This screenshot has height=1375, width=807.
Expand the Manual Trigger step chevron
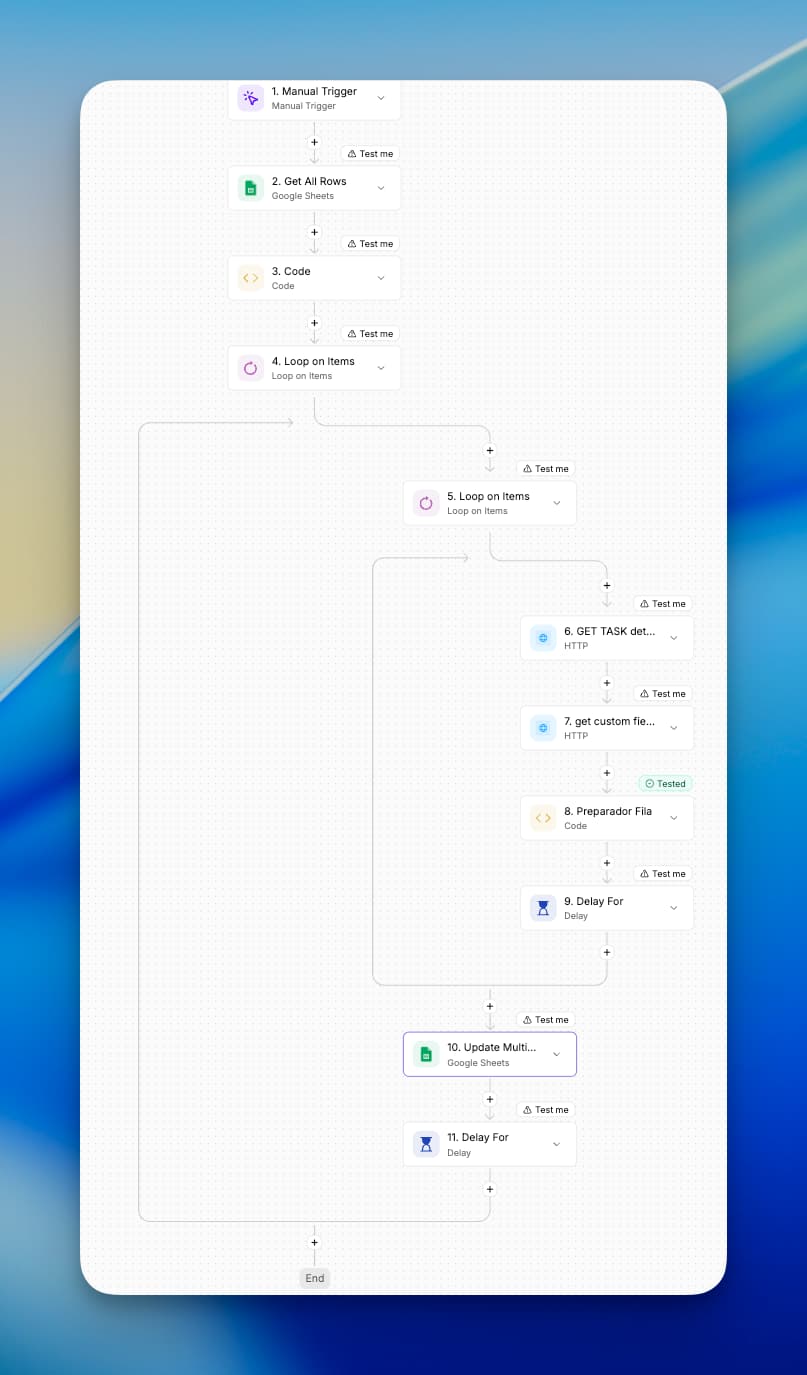click(381, 98)
